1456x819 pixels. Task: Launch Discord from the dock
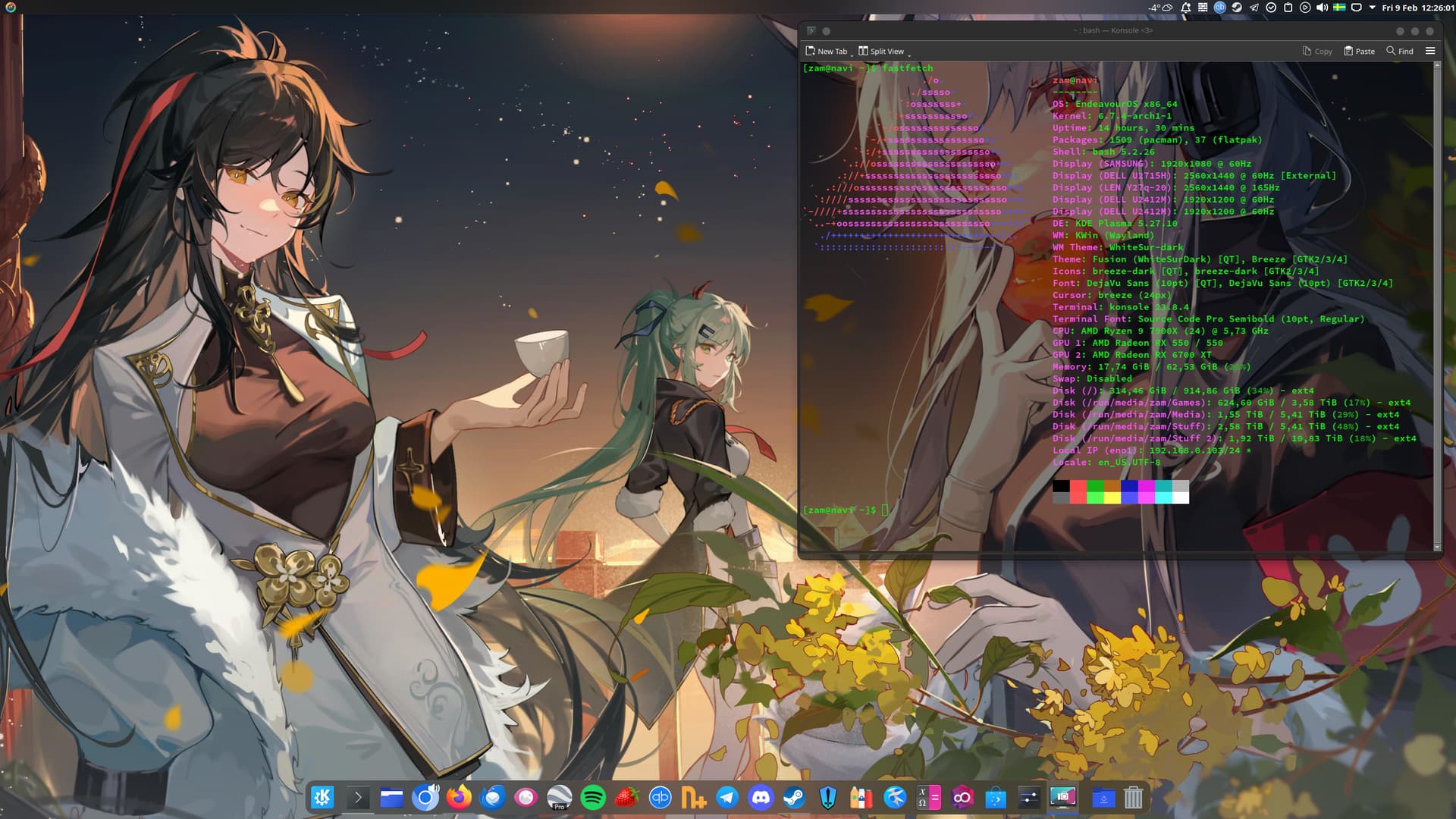pyautogui.click(x=761, y=798)
